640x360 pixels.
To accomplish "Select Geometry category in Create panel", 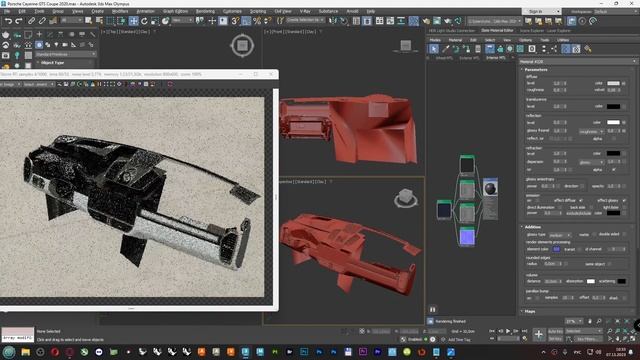I will click(39, 44).
